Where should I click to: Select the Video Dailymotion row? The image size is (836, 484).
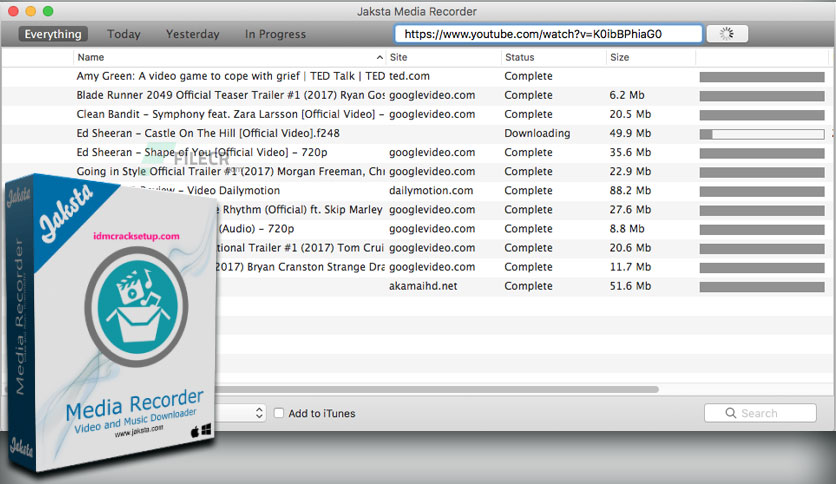click(x=416, y=191)
